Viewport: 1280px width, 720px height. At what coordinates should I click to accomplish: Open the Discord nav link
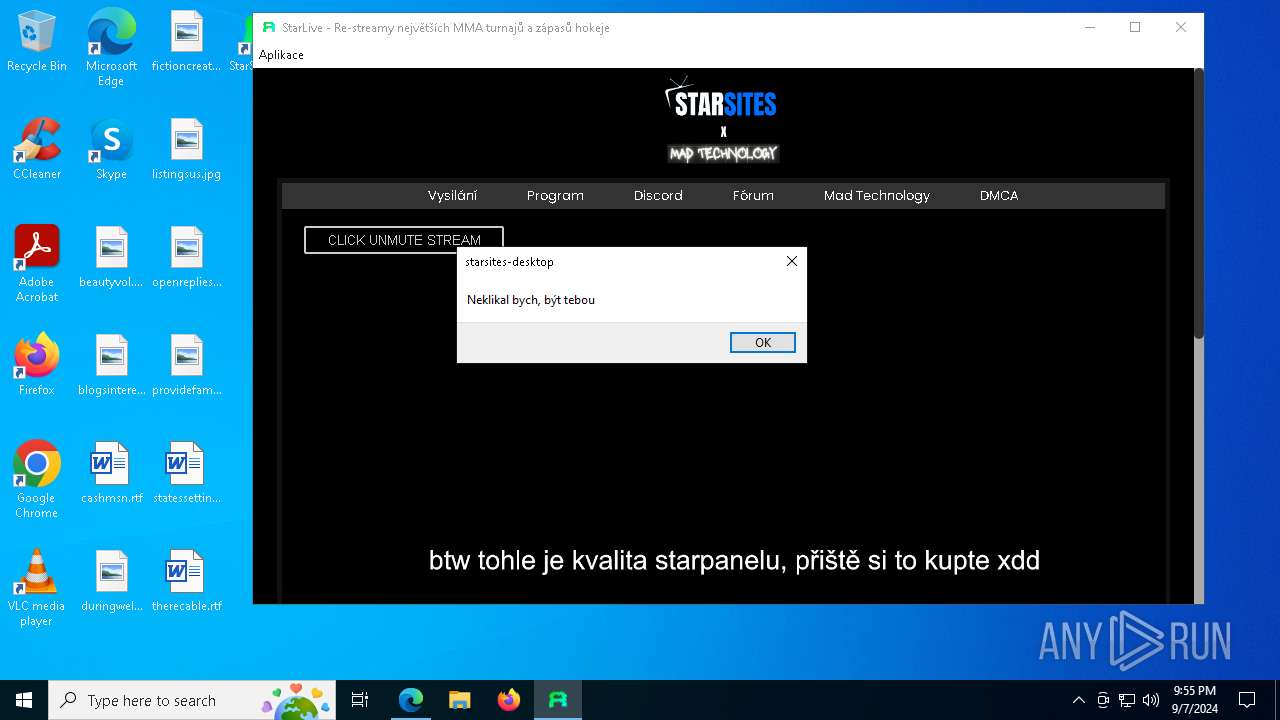point(658,196)
